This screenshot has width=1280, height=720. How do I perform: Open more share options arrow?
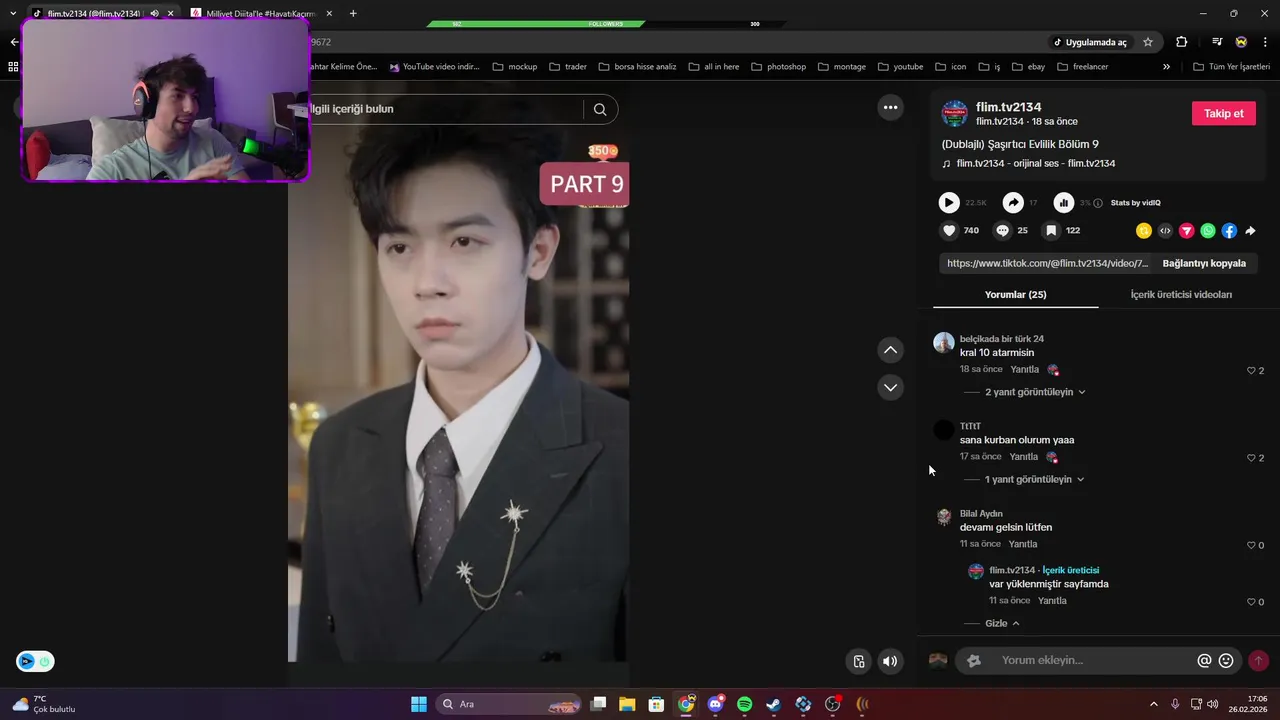point(1250,230)
